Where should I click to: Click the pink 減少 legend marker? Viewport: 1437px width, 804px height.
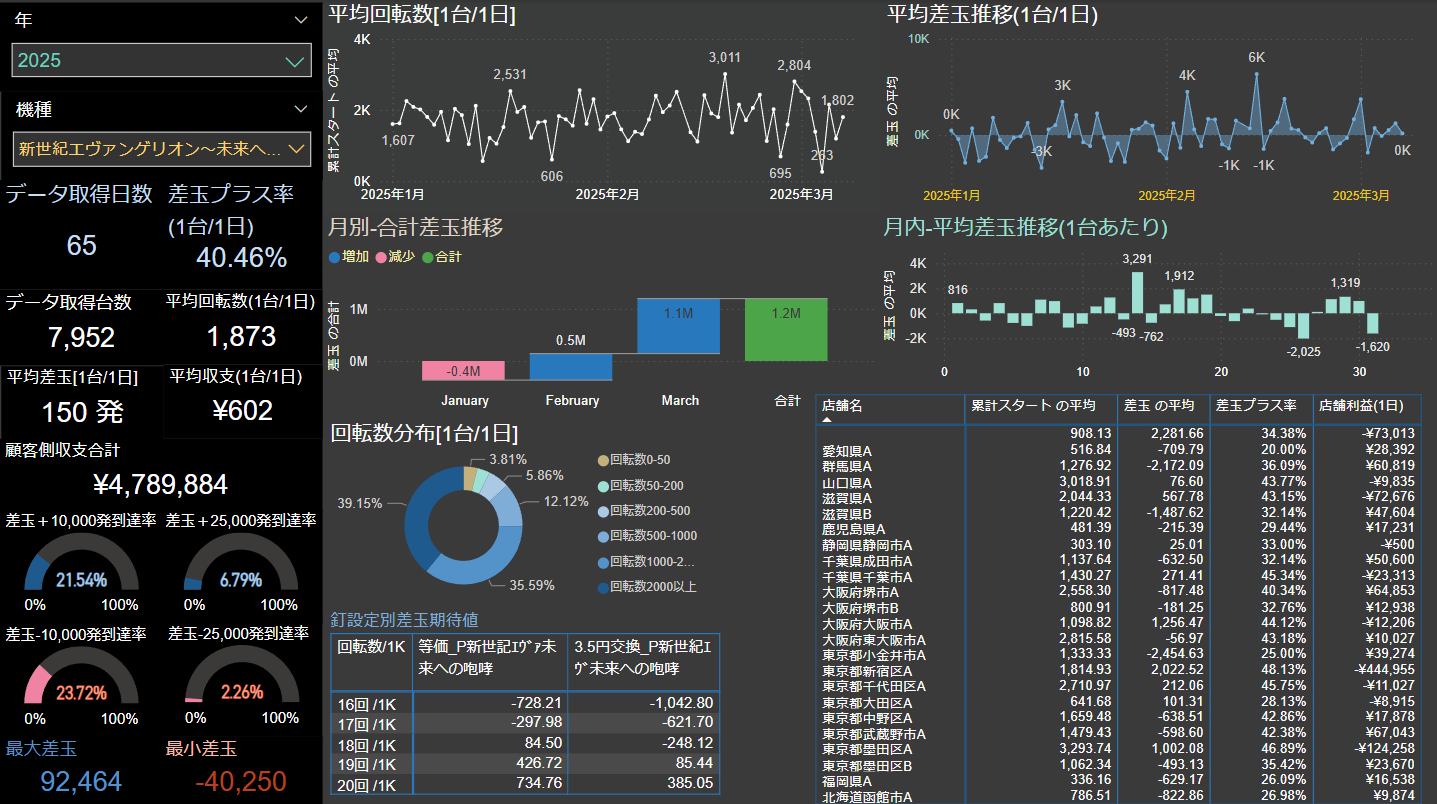[x=380, y=257]
